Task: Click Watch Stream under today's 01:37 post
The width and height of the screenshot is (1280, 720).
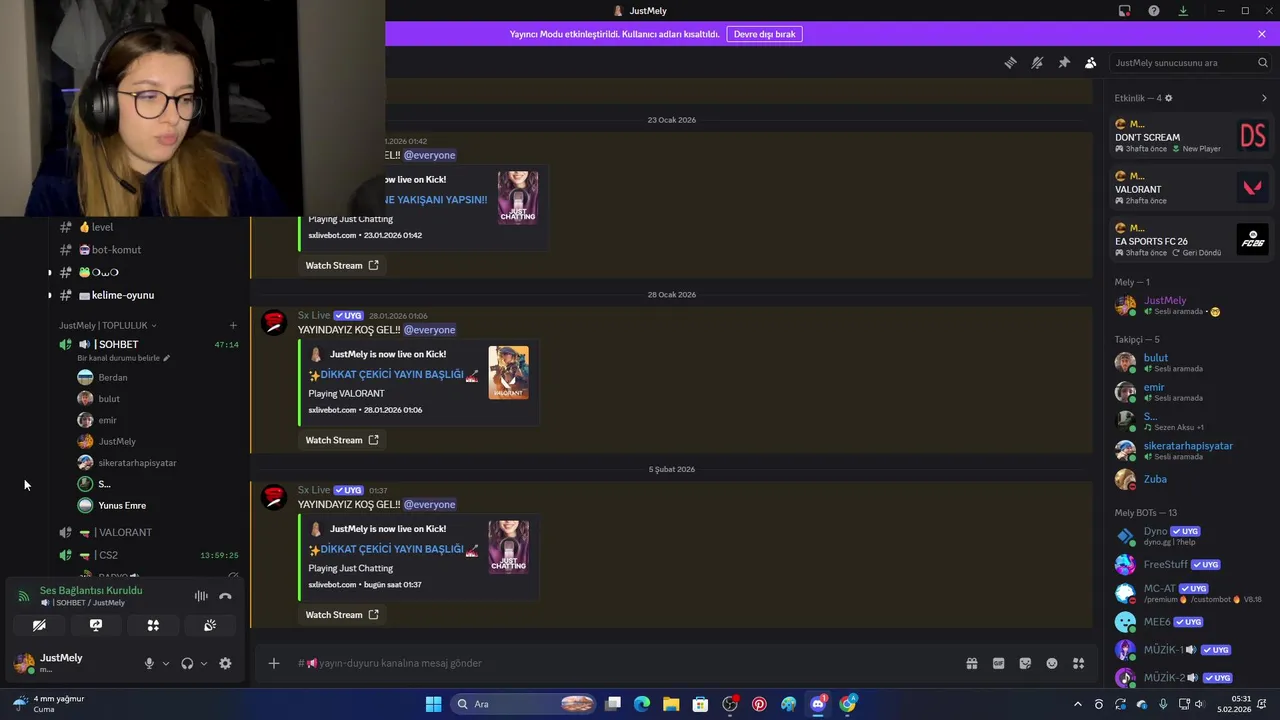Action: tap(342, 615)
